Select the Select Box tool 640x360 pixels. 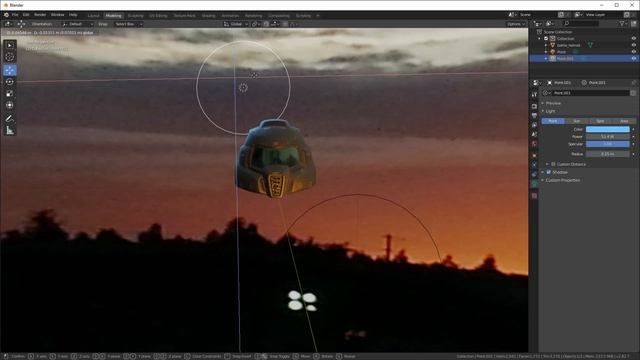(9, 45)
